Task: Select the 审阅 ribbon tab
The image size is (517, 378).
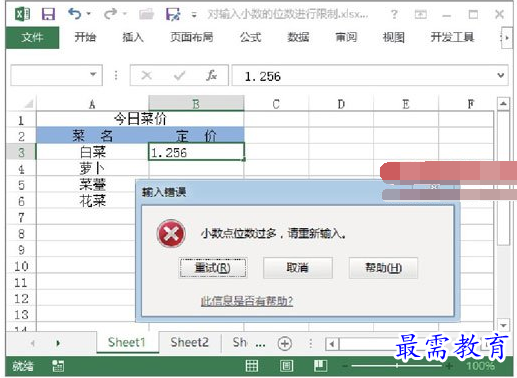Action: pyautogui.click(x=346, y=37)
